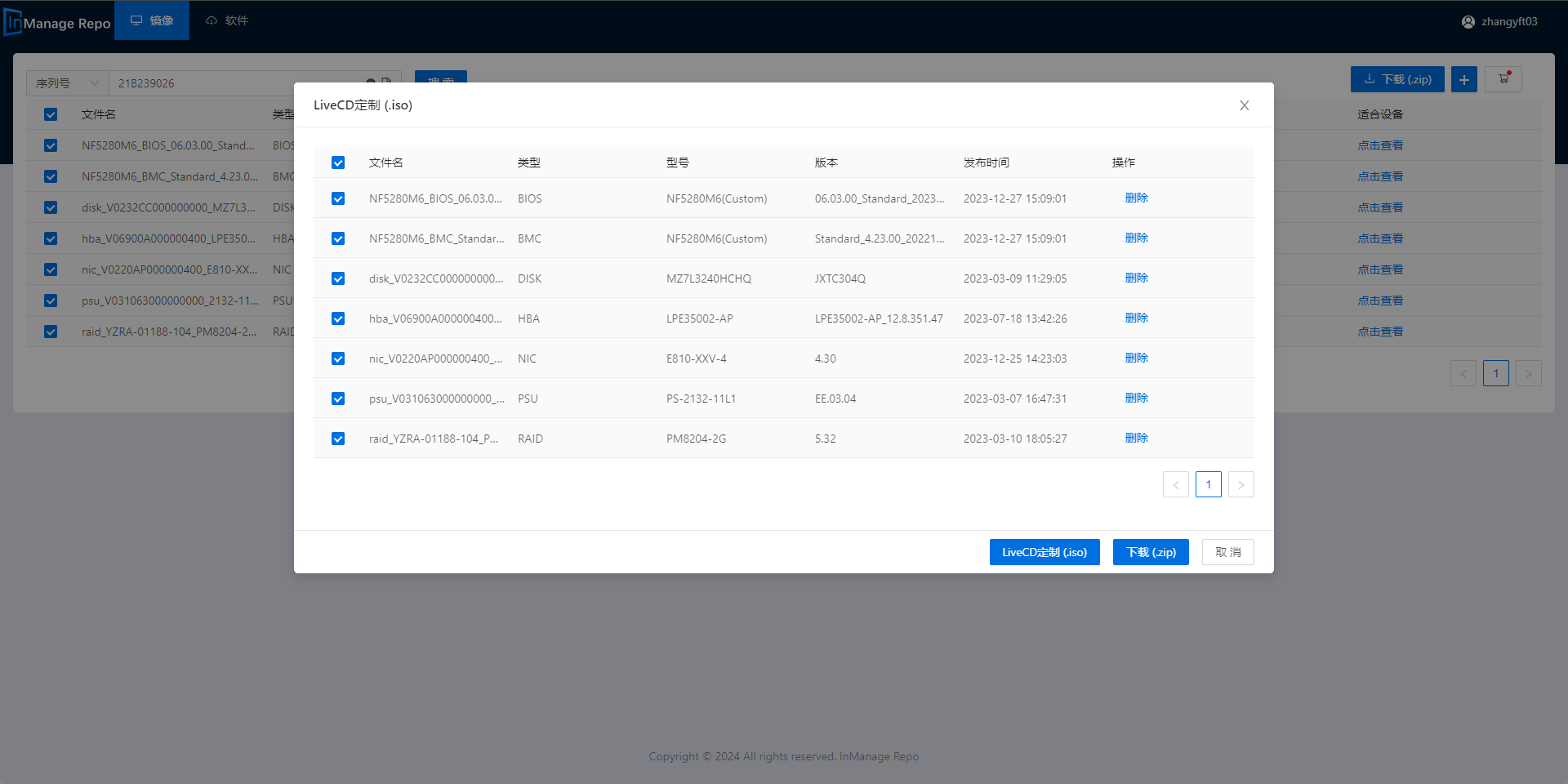Viewport: 1568px width, 784px height.
Task: Uncheck the nic_V0220AP row checkbox in dialog
Action: pyautogui.click(x=338, y=359)
